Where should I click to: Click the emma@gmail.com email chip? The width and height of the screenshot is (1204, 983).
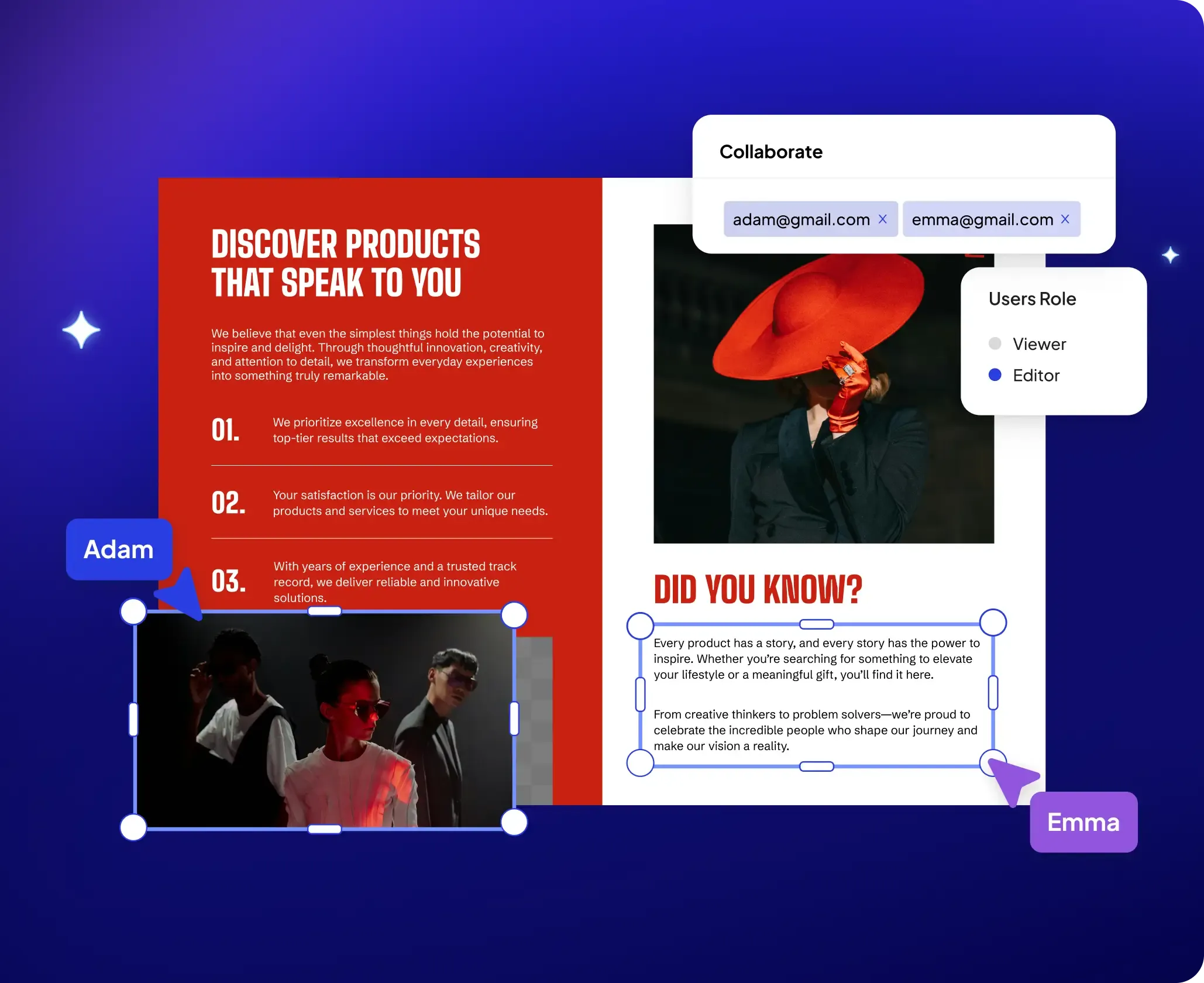pyautogui.click(x=982, y=219)
